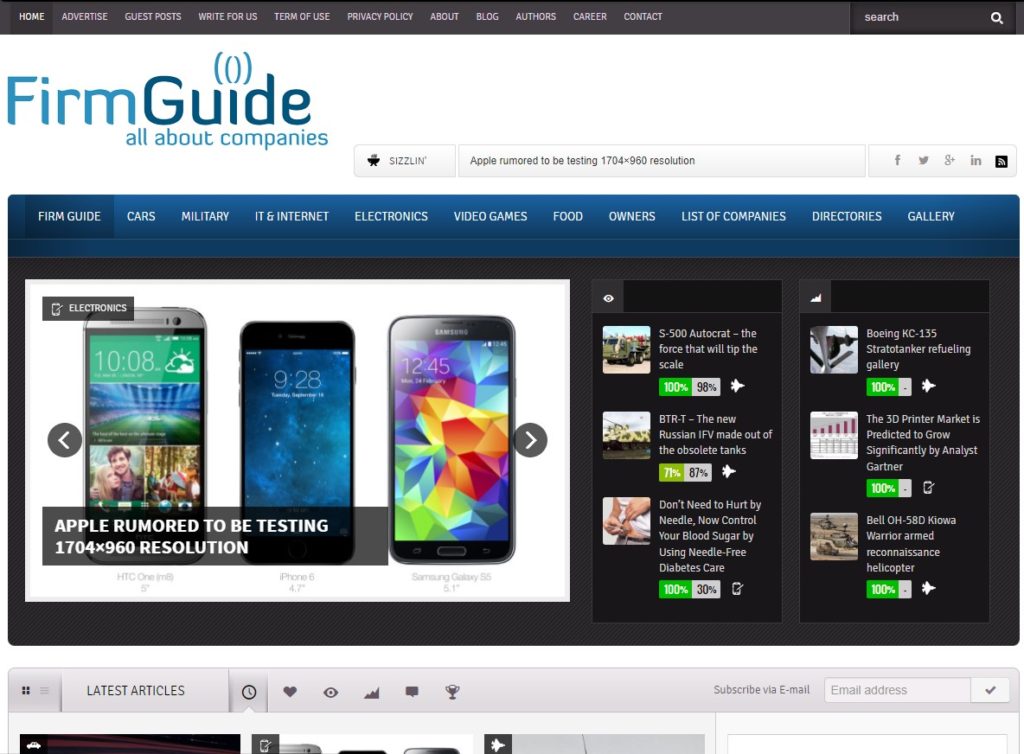
Task: Open Guest Posts page
Action: coord(153,16)
